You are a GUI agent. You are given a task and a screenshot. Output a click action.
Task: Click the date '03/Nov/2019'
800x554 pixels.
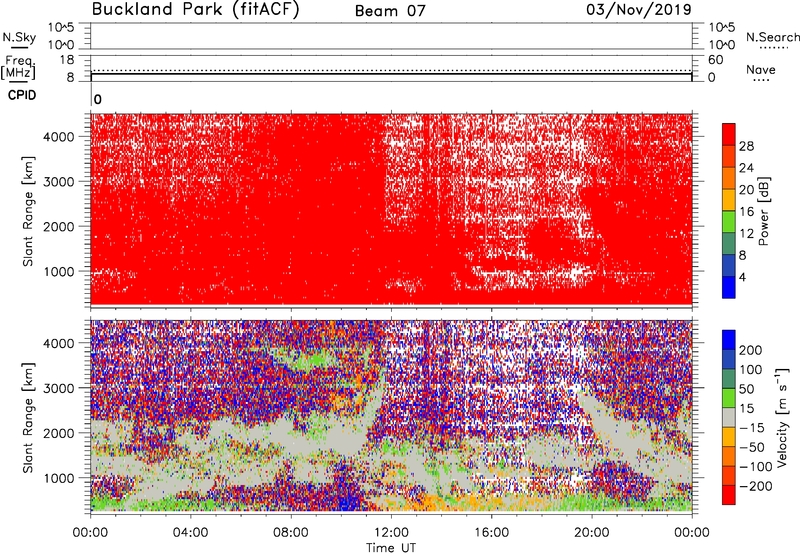pos(639,10)
